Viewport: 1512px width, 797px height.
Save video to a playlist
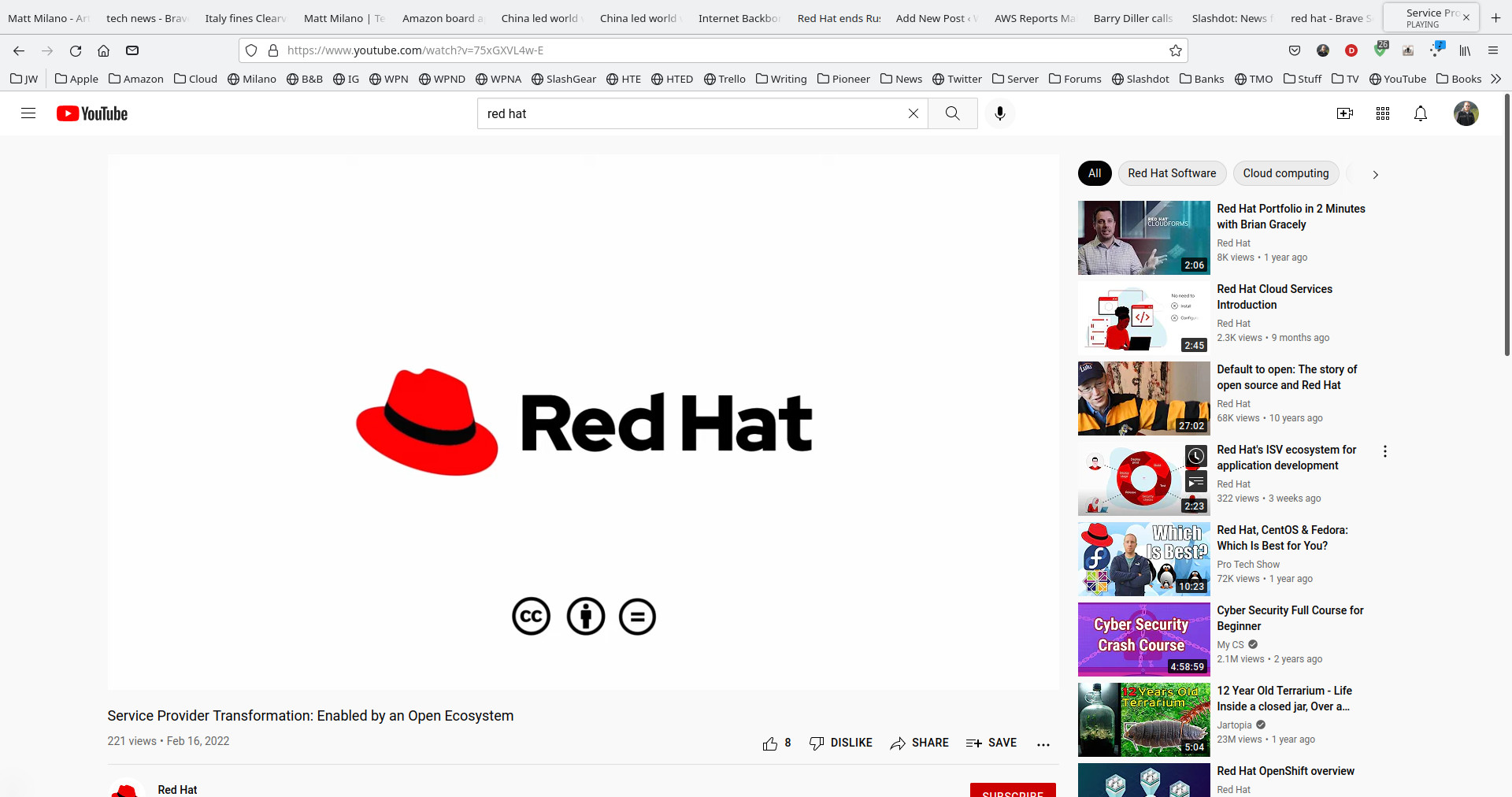click(991, 743)
